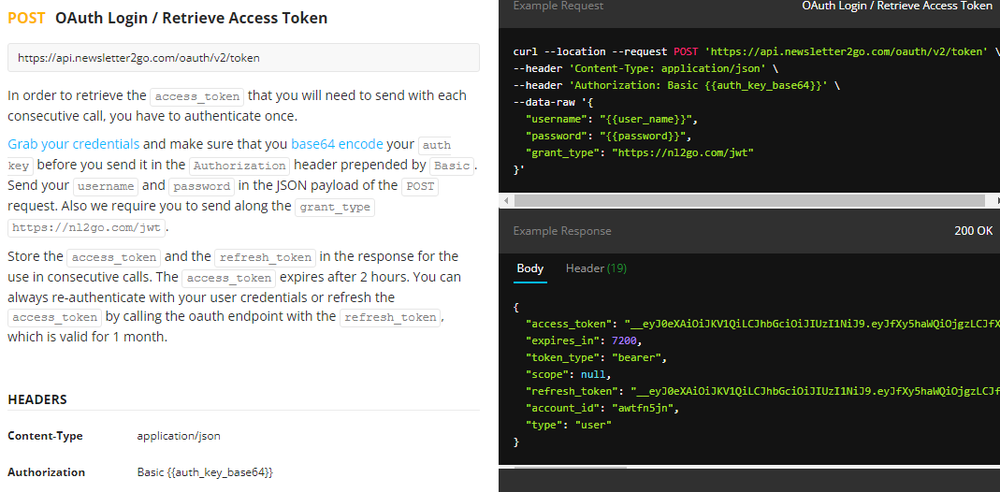Screen dimensions: 1000x492
Task: Click the "password" line in request body
Action: 608,136
